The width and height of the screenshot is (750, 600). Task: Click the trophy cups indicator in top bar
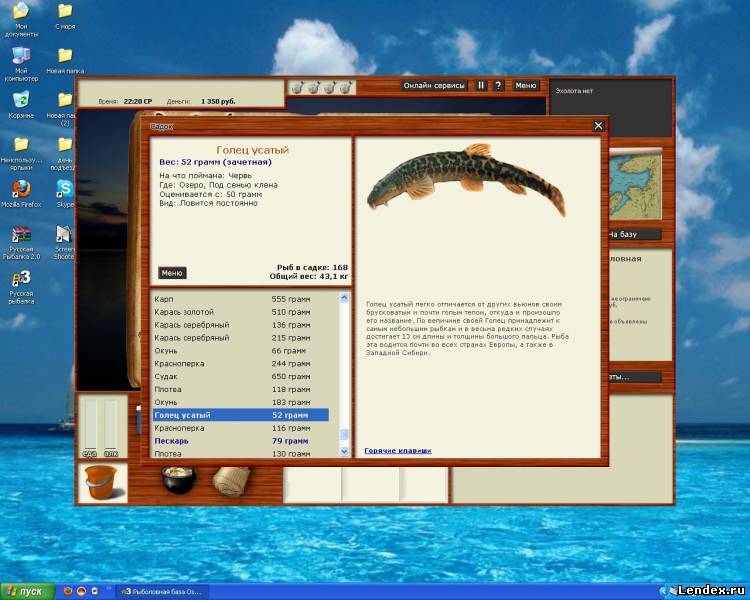tap(321, 88)
